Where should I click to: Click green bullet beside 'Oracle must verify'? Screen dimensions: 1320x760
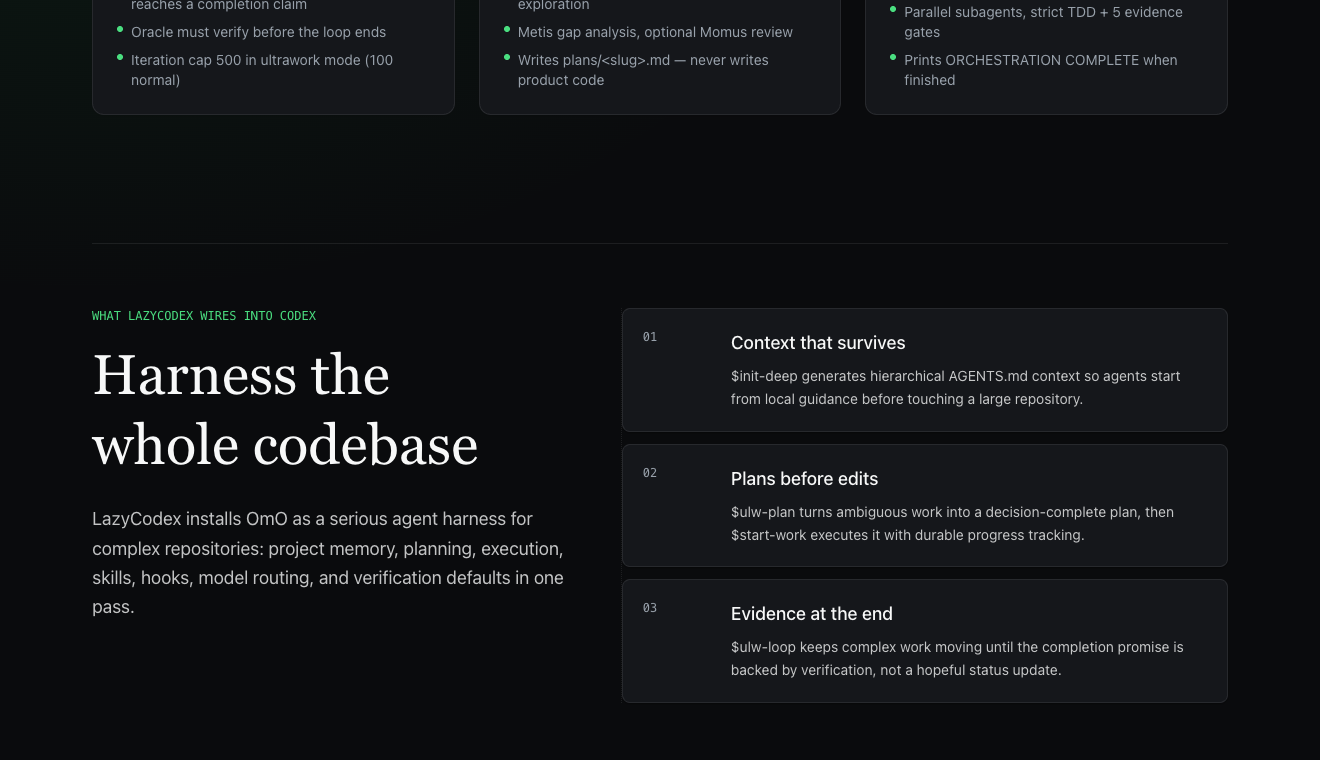(120, 30)
